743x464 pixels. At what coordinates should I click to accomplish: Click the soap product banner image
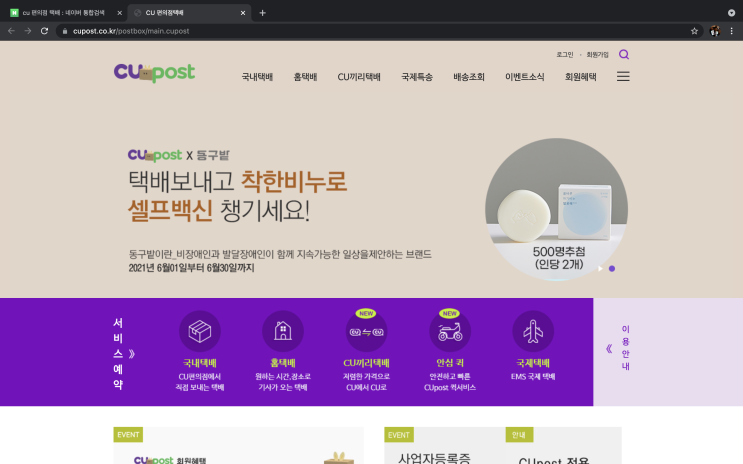556,209
